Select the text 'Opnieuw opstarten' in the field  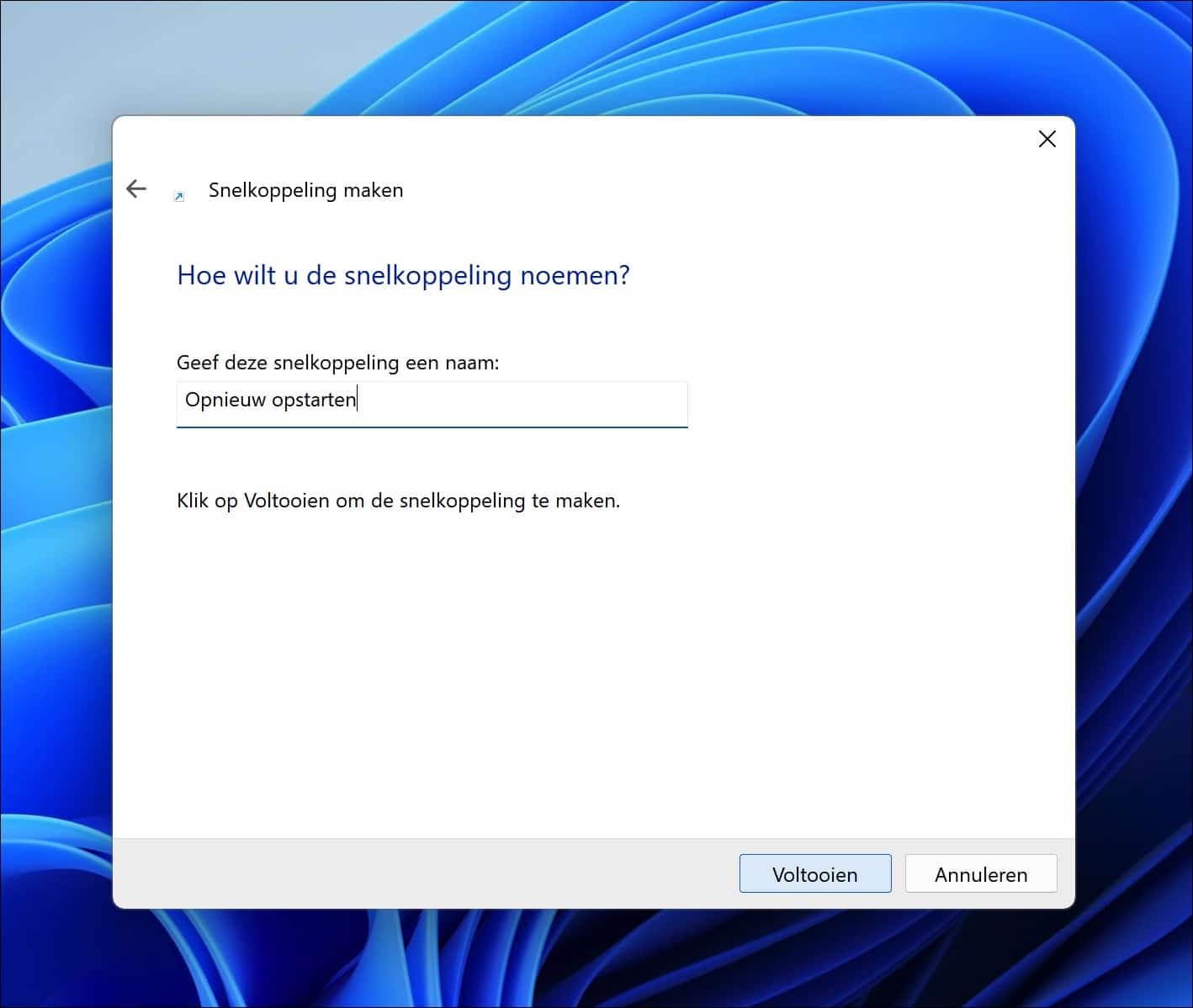coord(269,400)
